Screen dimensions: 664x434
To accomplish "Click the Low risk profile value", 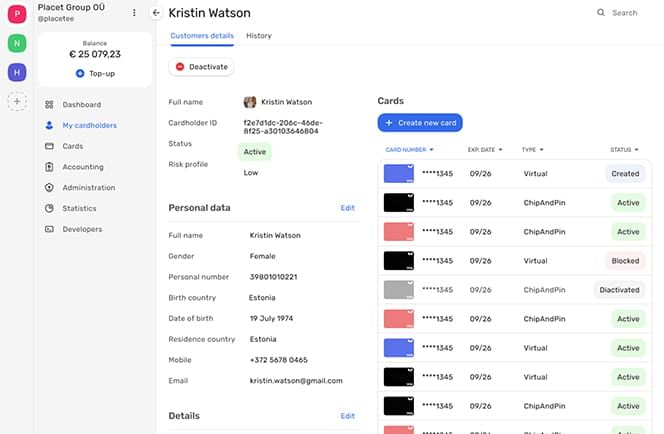I will point(251,173).
